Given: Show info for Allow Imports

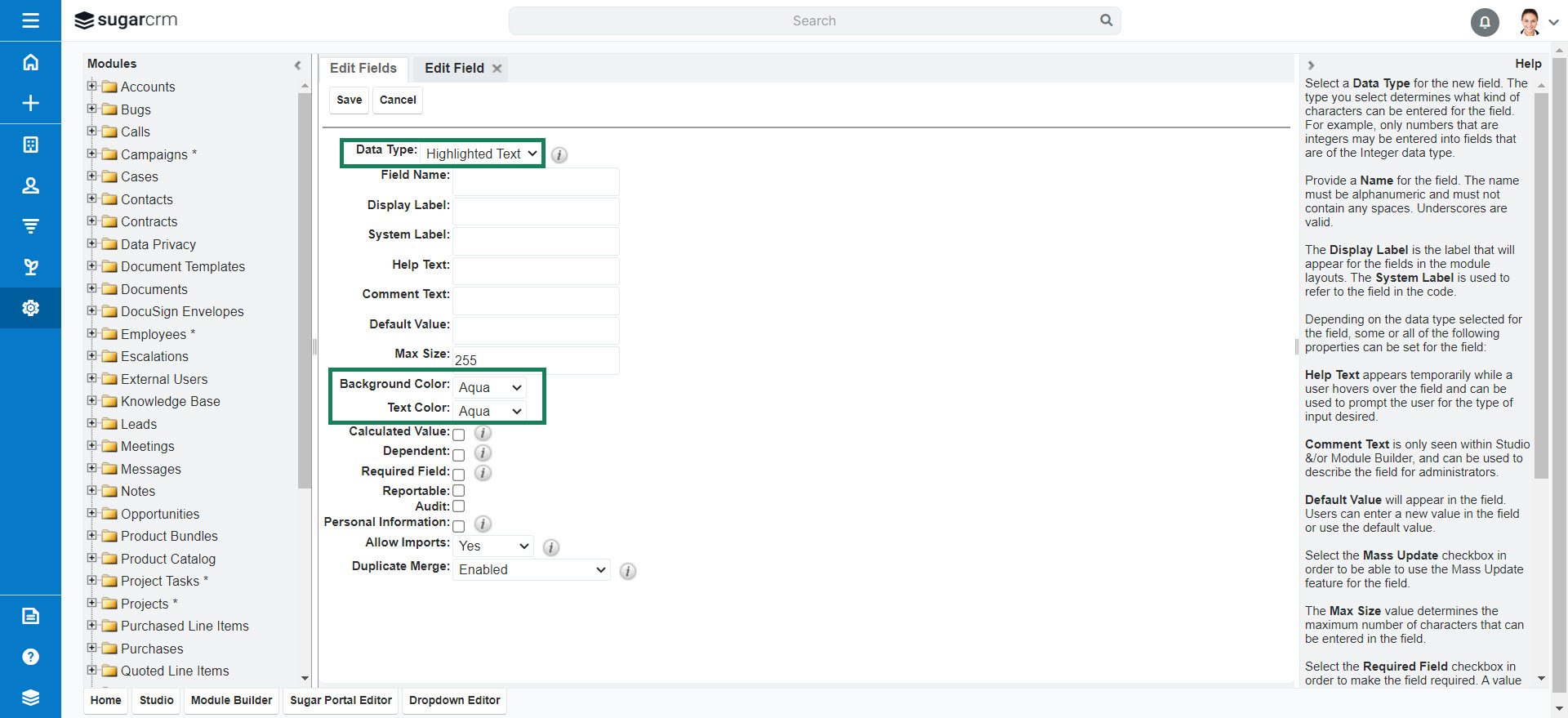Looking at the screenshot, I should click(551, 547).
